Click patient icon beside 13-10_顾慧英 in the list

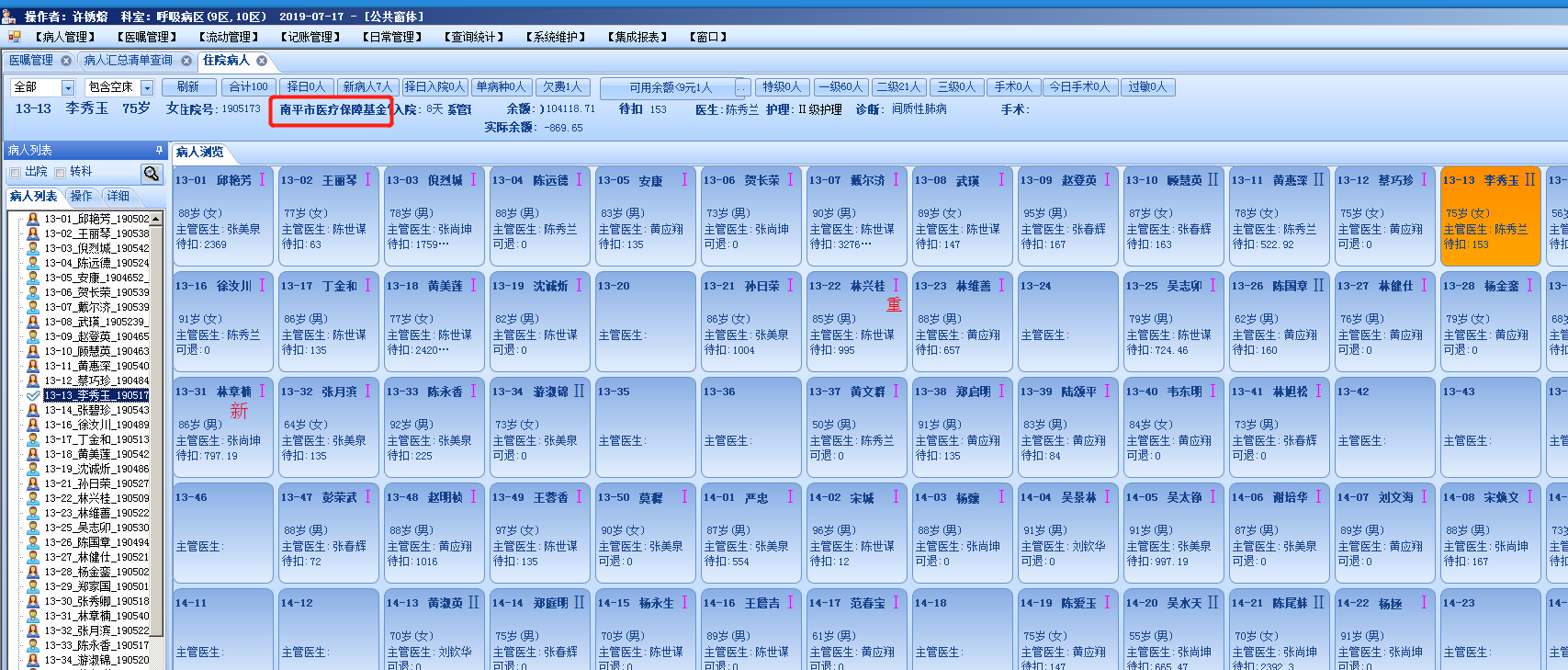coord(33,351)
